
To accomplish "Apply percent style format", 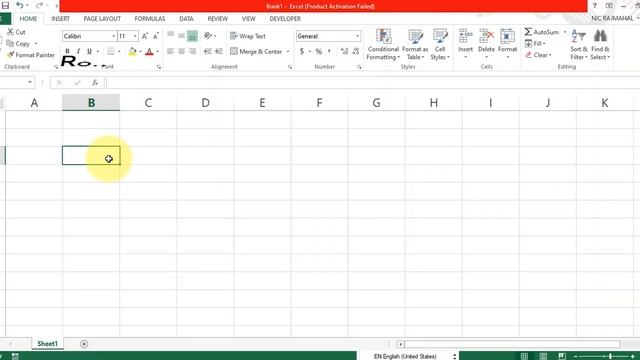I will (x=319, y=51).
